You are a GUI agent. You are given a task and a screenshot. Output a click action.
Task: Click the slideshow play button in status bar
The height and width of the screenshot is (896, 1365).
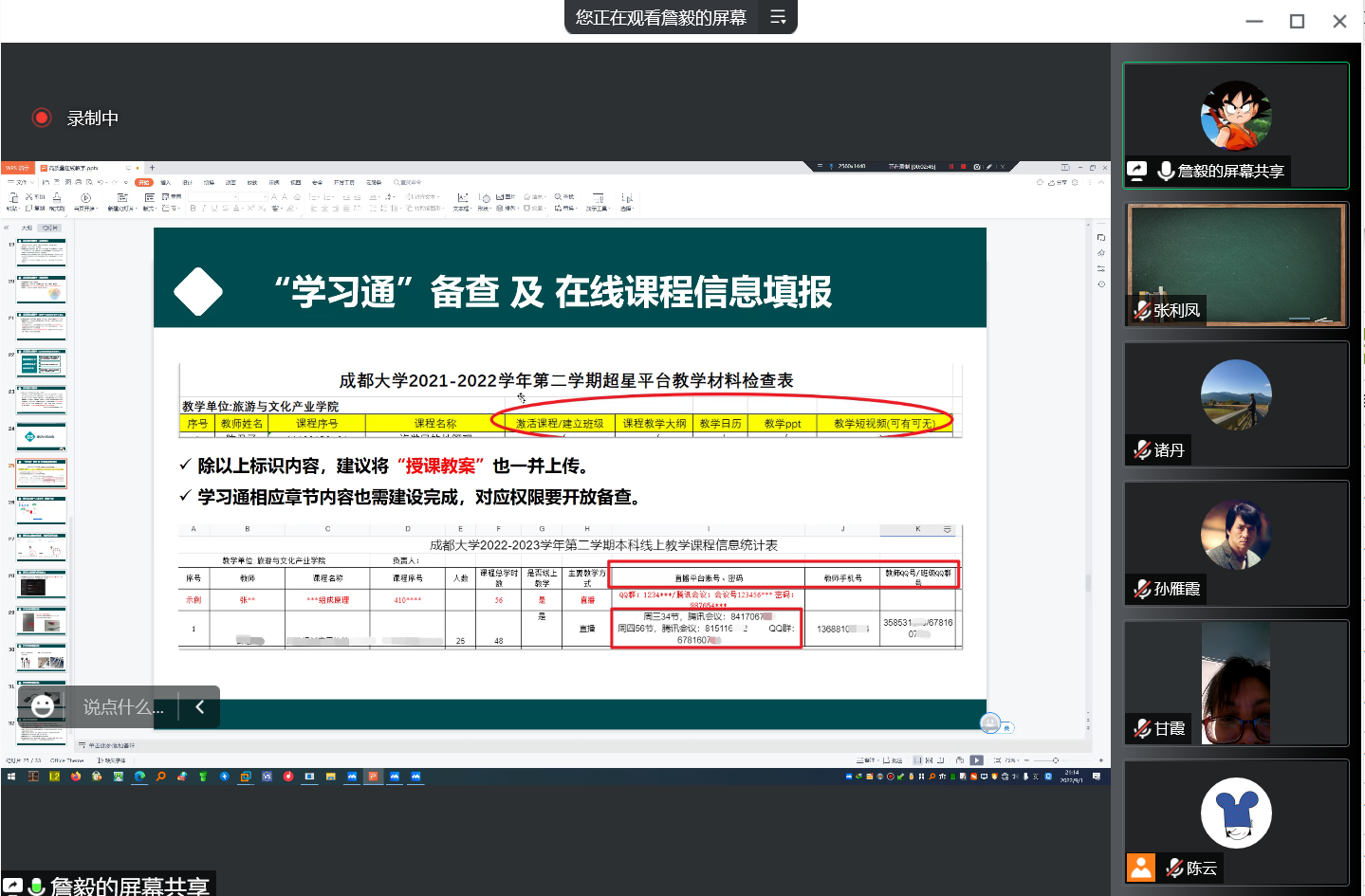(x=976, y=760)
